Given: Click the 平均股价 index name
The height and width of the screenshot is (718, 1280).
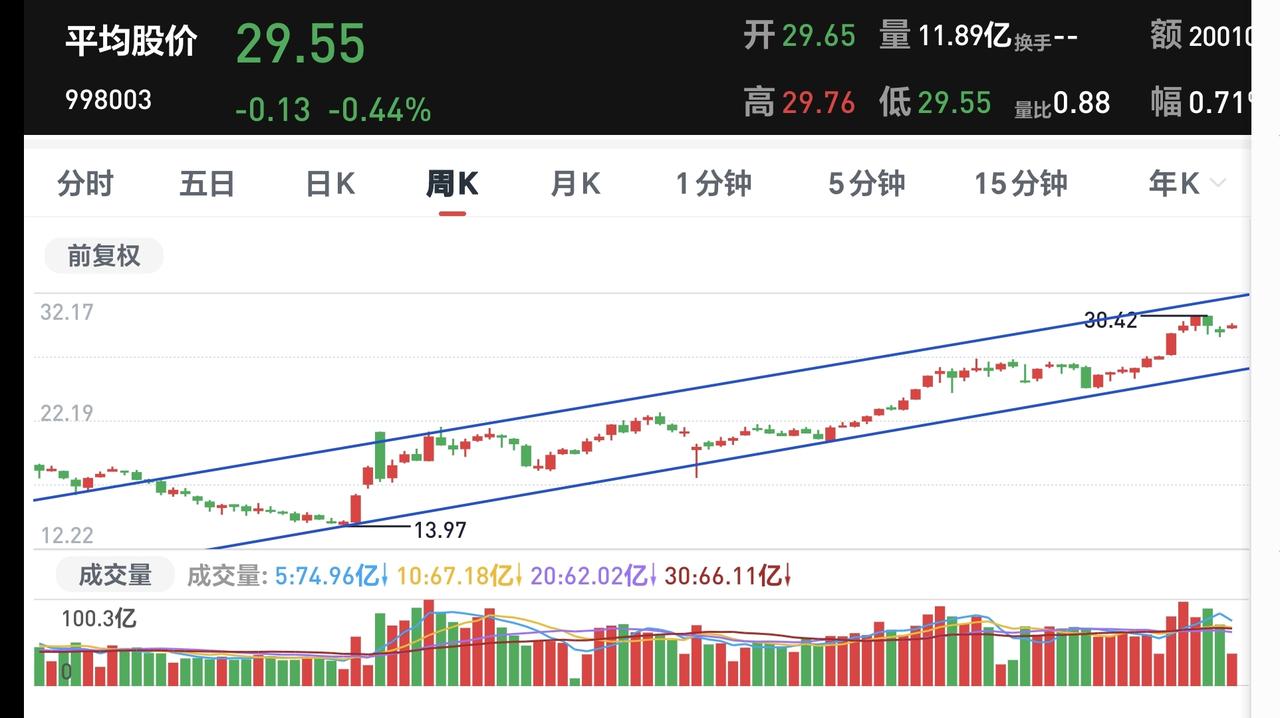Looking at the screenshot, I should [x=131, y=42].
